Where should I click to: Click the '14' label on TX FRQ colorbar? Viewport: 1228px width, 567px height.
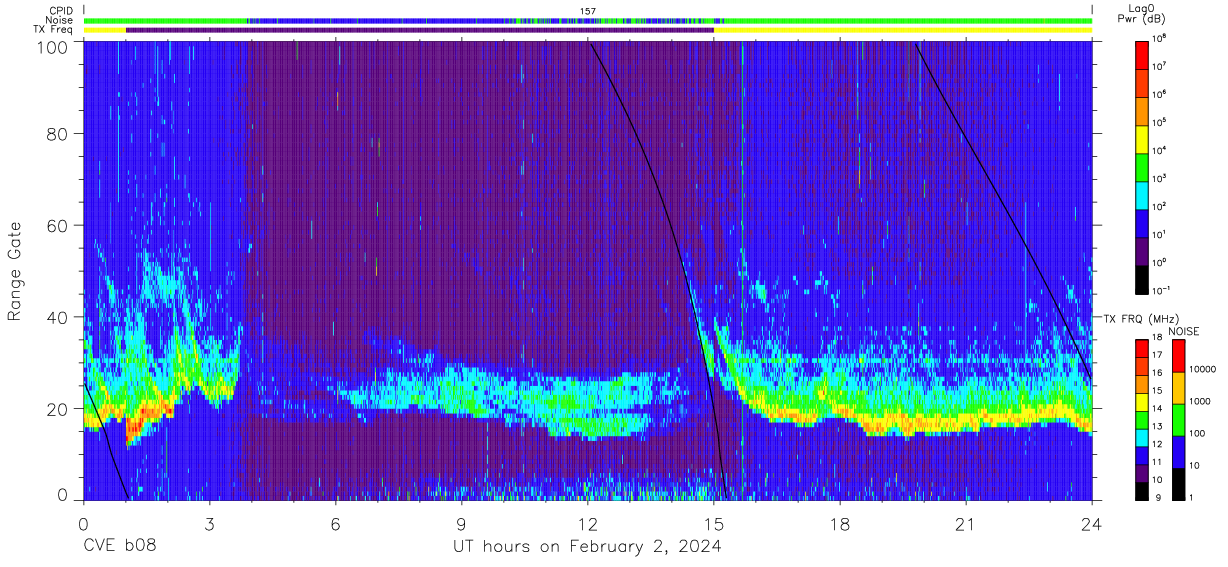(x=1156, y=408)
